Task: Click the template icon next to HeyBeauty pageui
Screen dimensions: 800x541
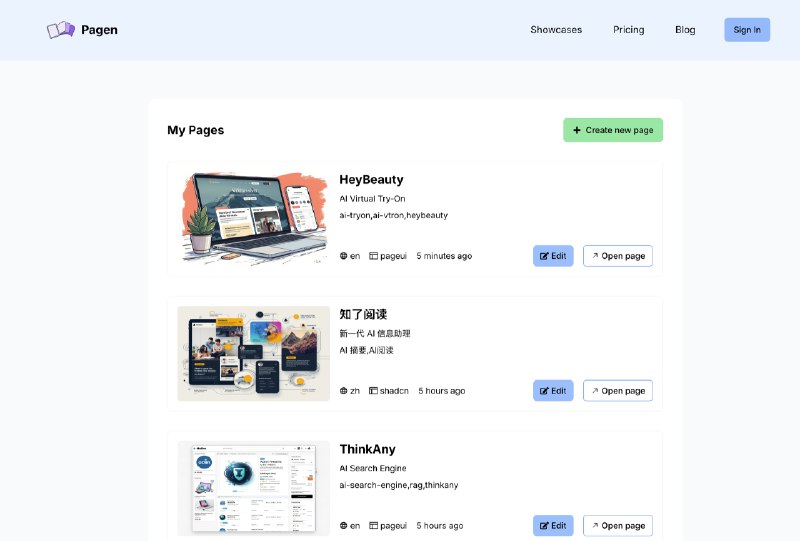Action: click(x=373, y=256)
